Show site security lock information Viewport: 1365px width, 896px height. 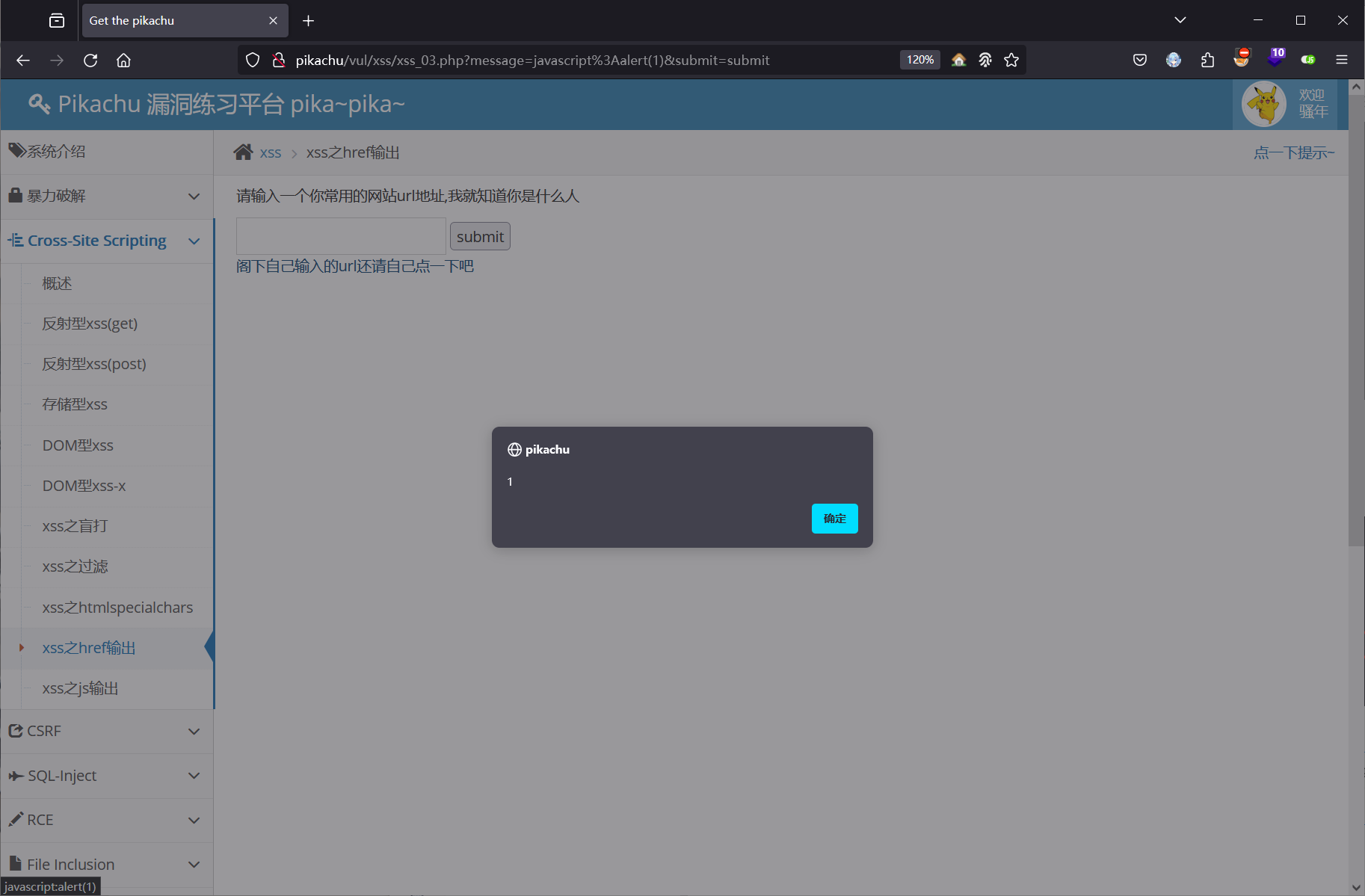click(x=278, y=60)
